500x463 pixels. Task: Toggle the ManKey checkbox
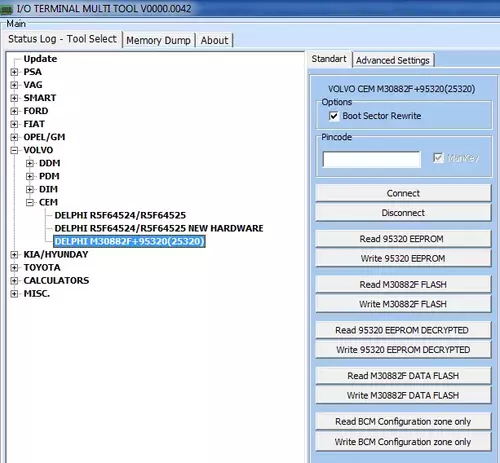click(438, 158)
